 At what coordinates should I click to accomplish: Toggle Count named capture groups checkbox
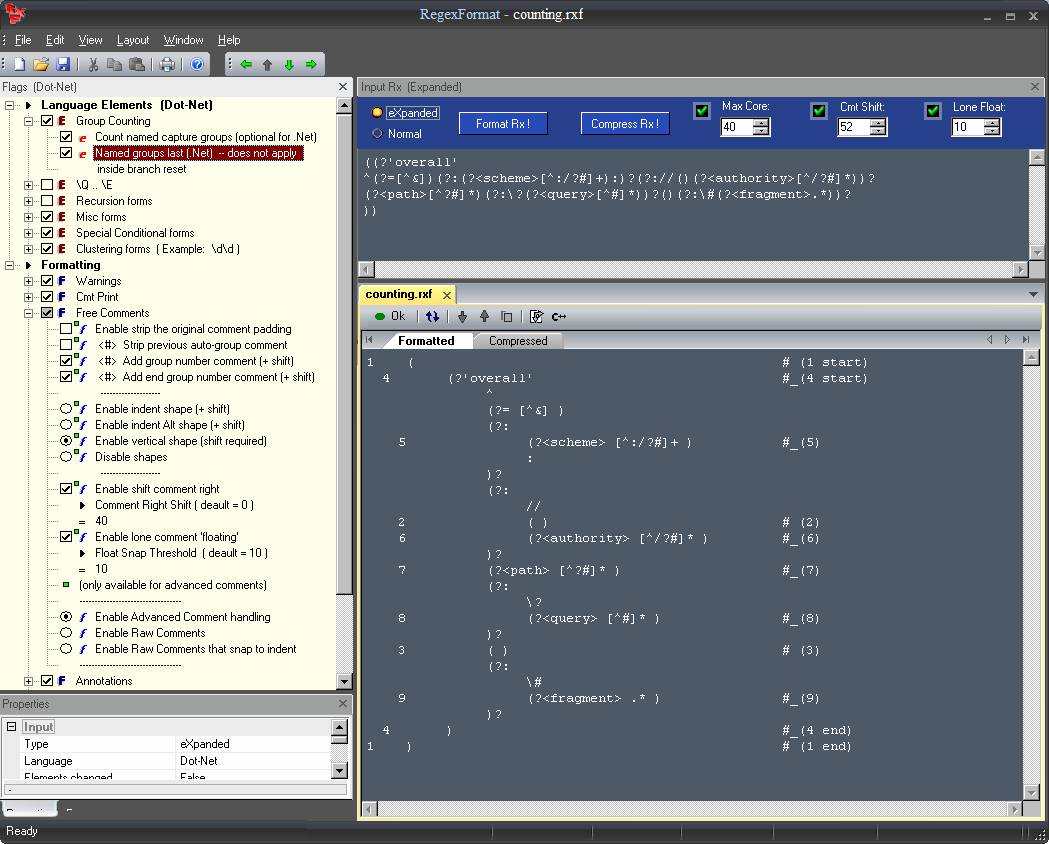(66, 137)
